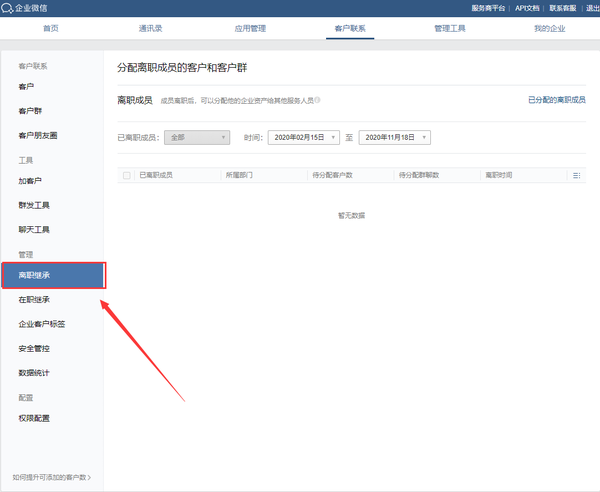Click the 离职时间 column header
Image resolution: width=600 pixels, height=492 pixels.
pos(499,175)
